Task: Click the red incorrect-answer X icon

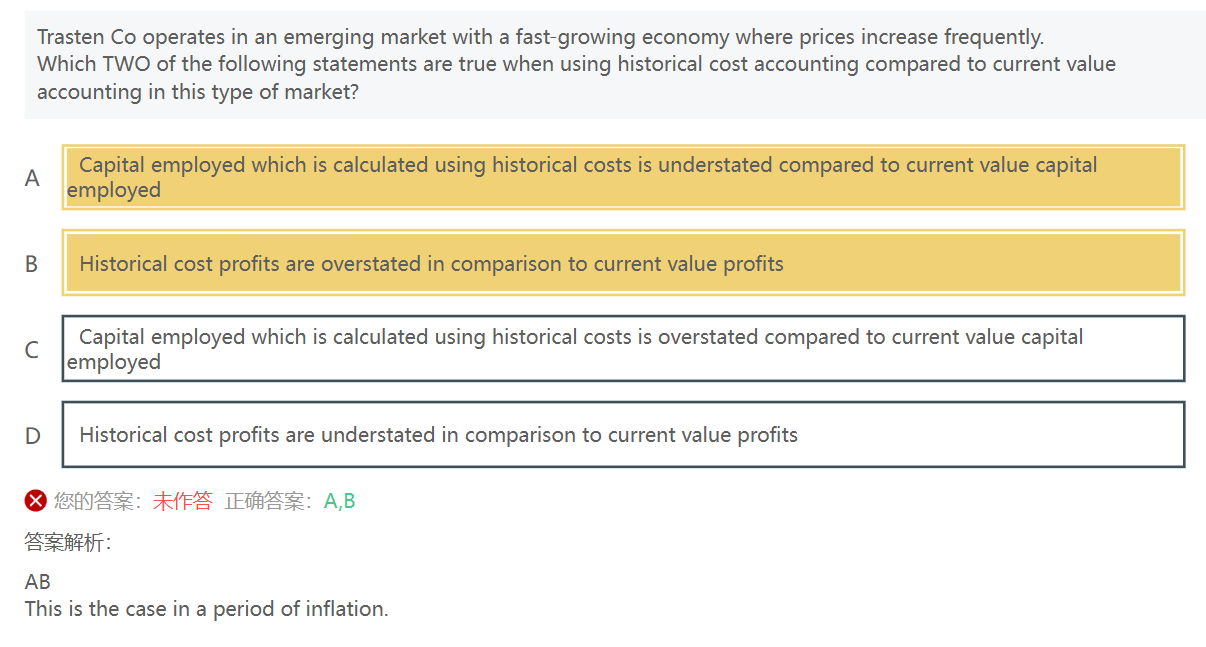Action: 36,501
